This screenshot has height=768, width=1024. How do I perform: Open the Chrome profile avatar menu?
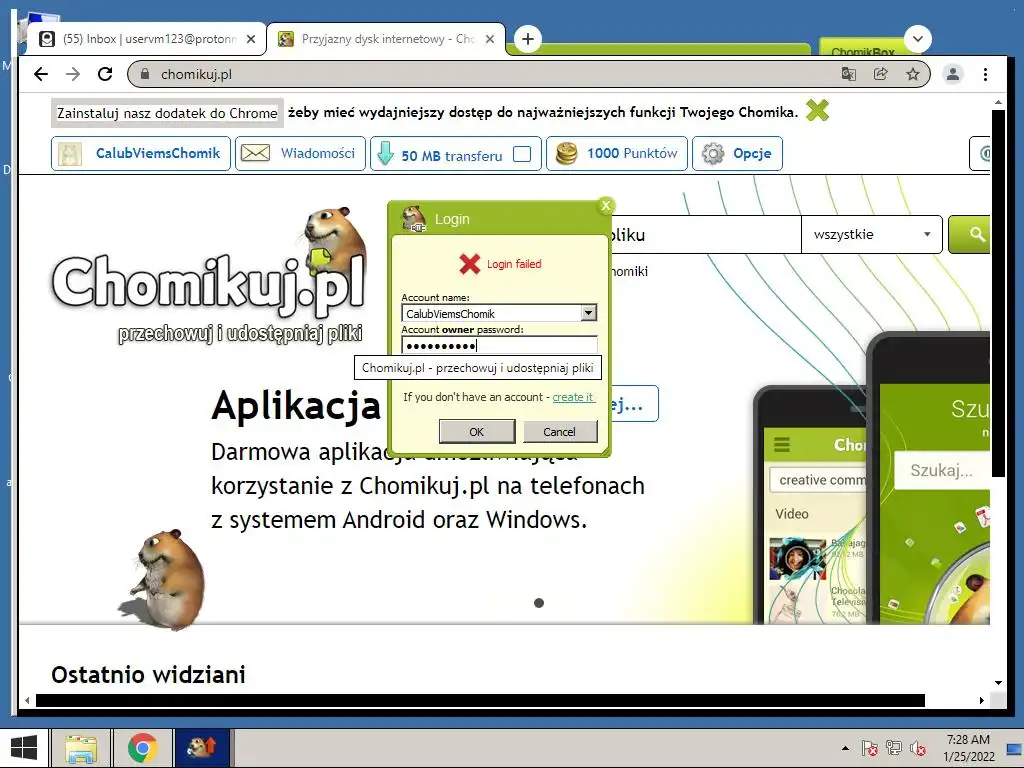pyautogui.click(x=953, y=74)
